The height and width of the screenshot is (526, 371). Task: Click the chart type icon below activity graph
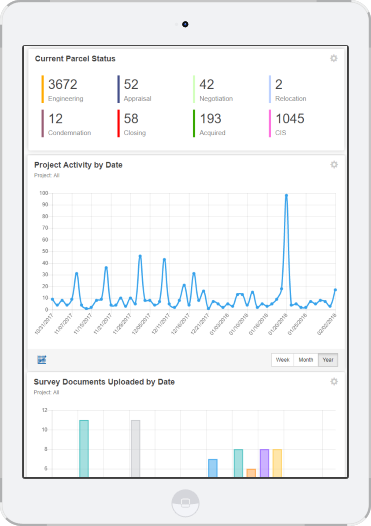[x=42, y=360]
